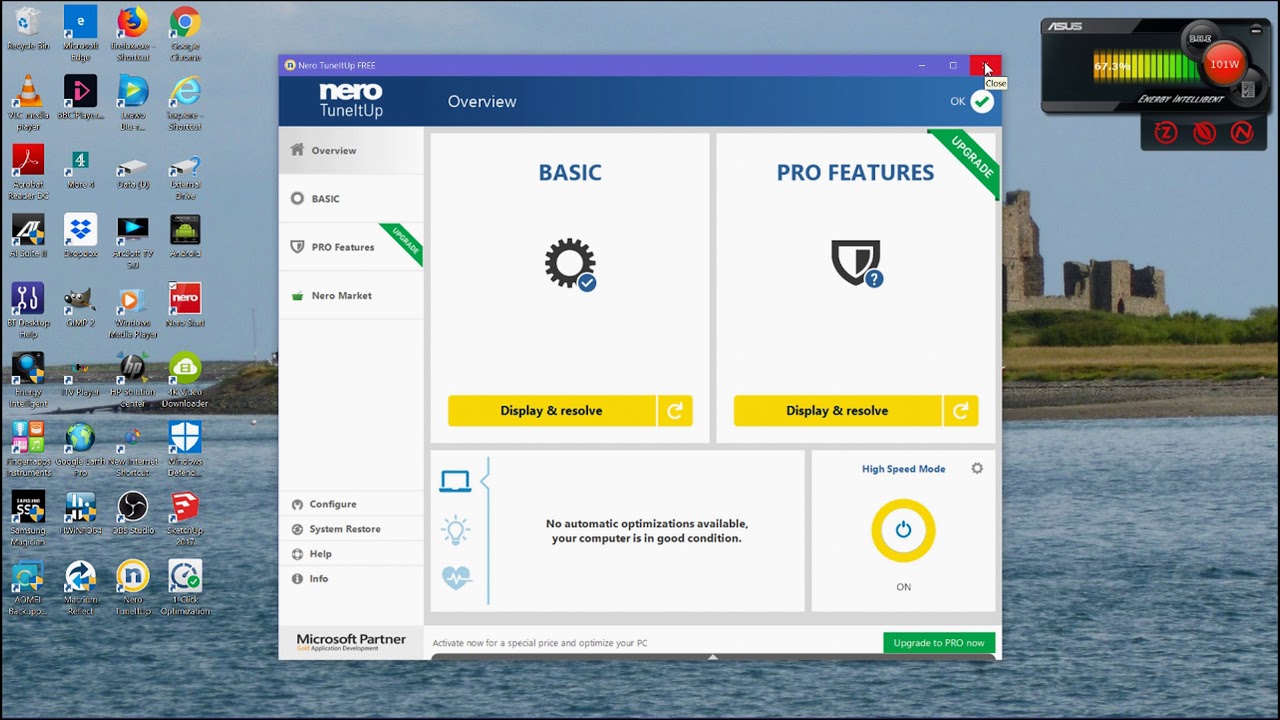The image size is (1280, 720).
Task: Click the Nero TuneItUp logo in header
Action: coord(351,101)
